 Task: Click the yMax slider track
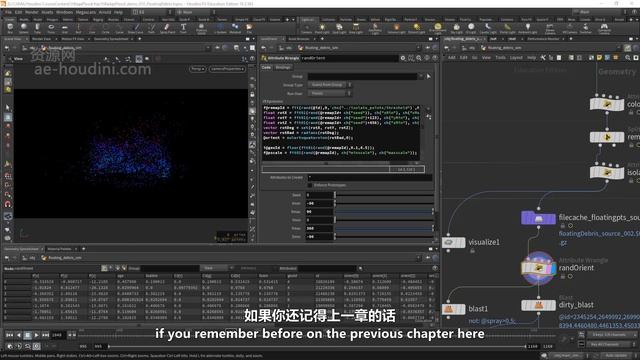coord(384,229)
